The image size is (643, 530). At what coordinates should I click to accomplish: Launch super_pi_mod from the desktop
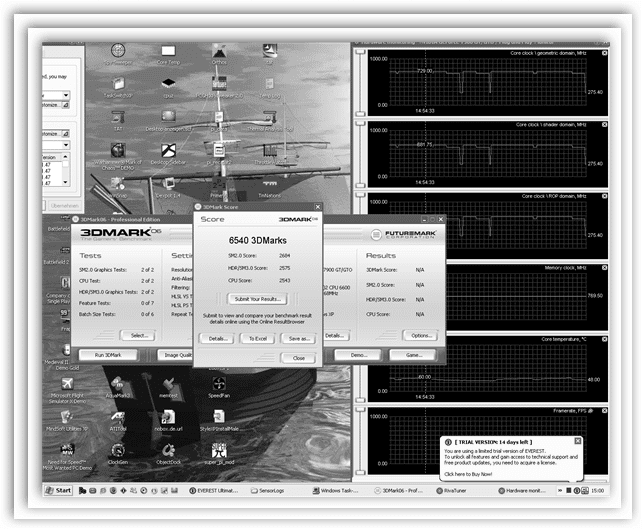(219, 454)
